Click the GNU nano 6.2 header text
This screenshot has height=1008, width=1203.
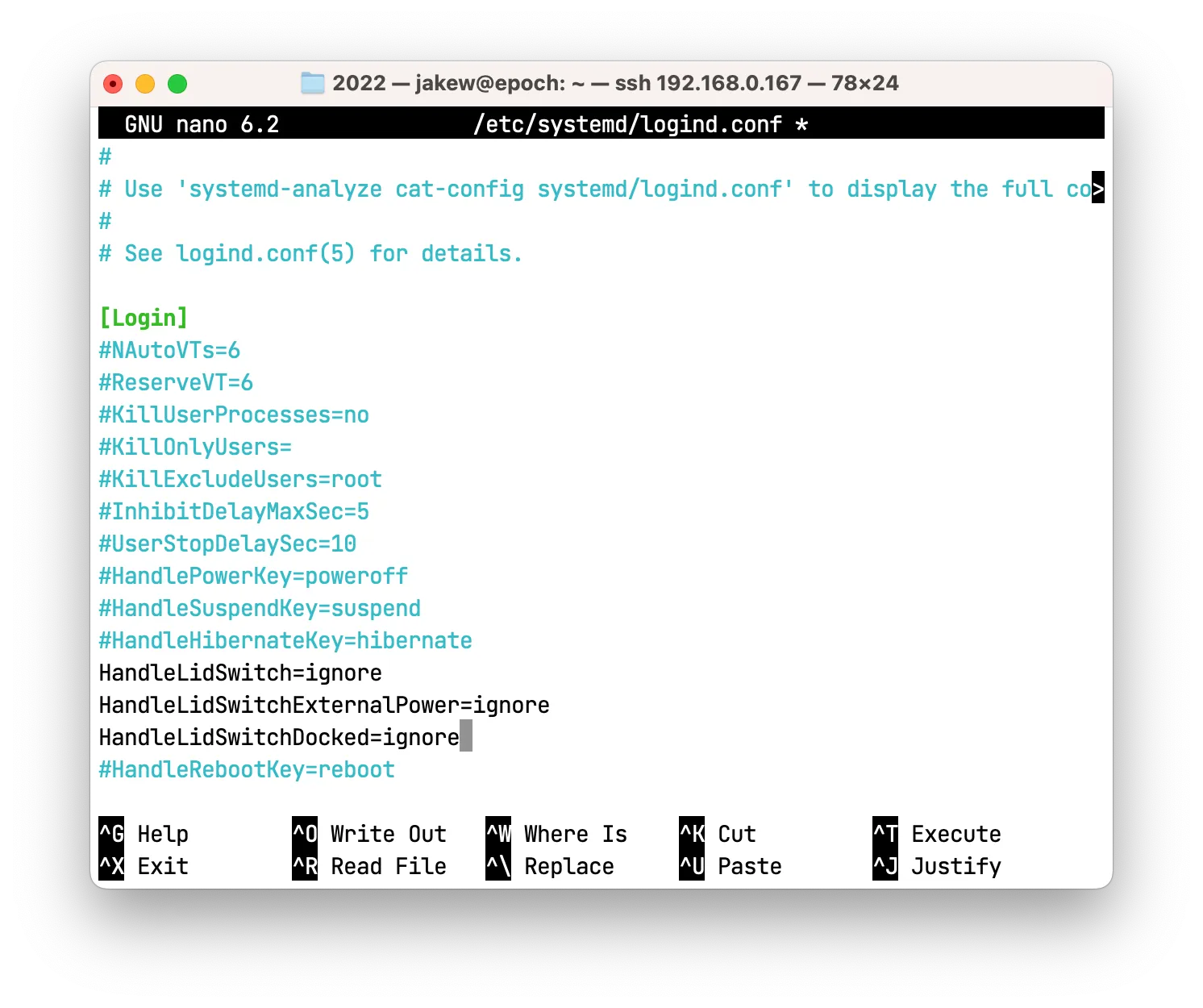202,124
